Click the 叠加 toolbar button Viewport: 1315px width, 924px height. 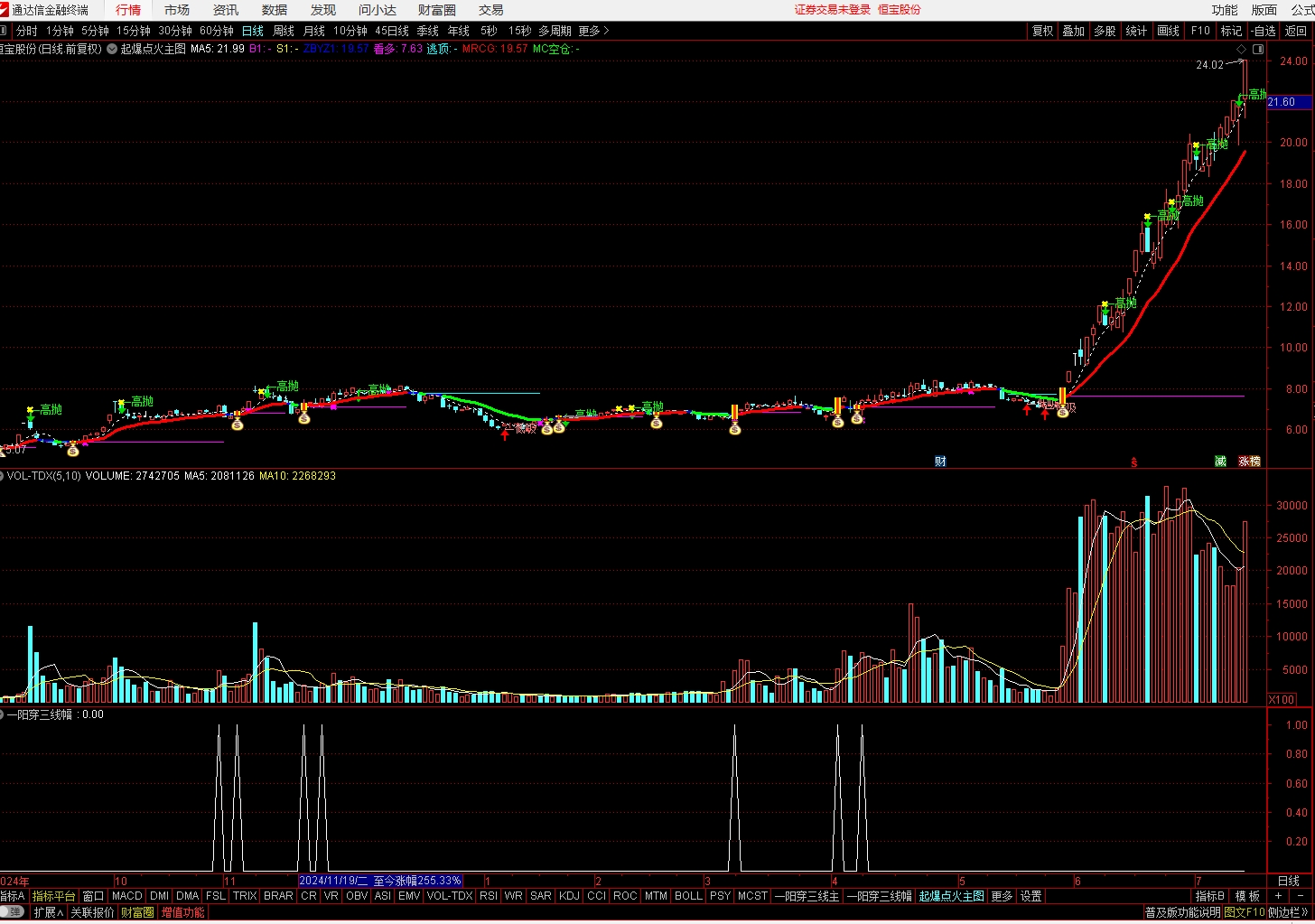tap(1074, 31)
